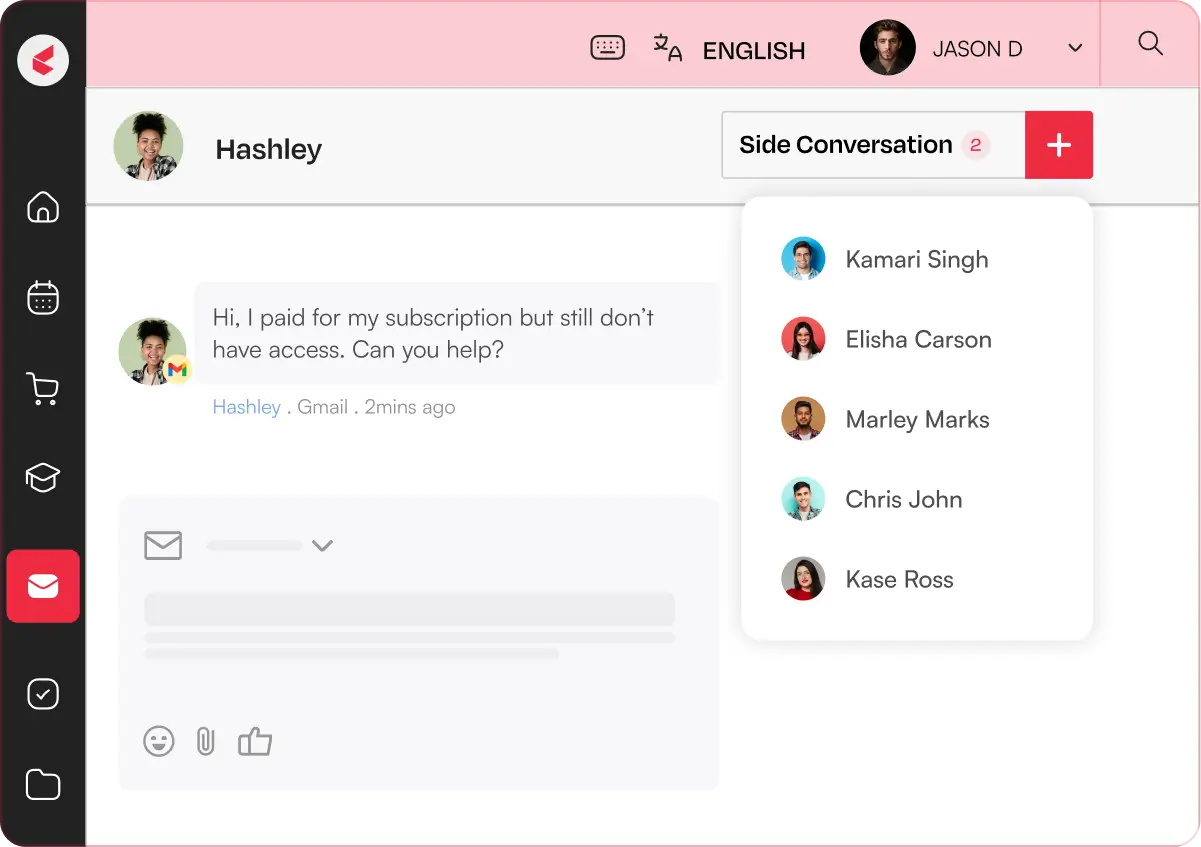
Task: Click the keyboard icon in the top bar
Action: click(608, 48)
